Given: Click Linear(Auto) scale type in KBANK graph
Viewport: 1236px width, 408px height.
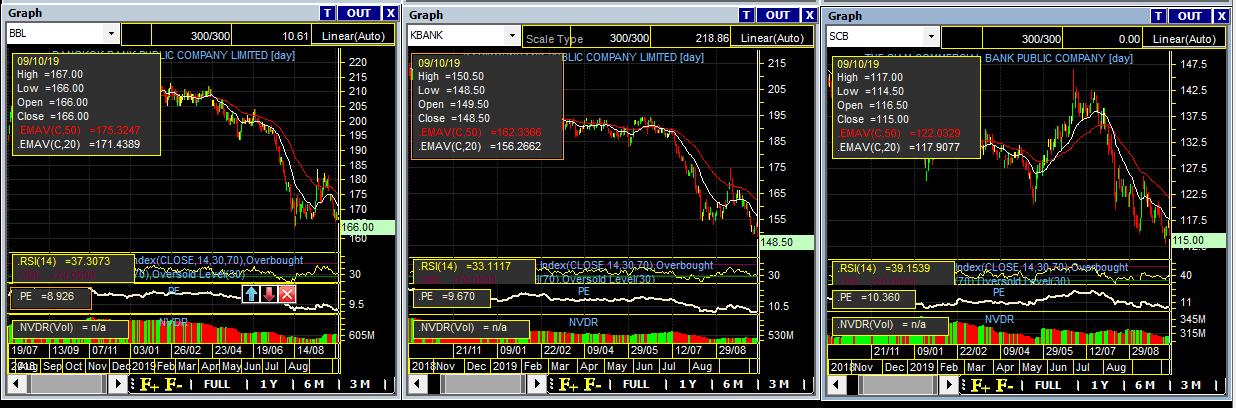Looking at the screenshot, I should click(x=773, y=37).
